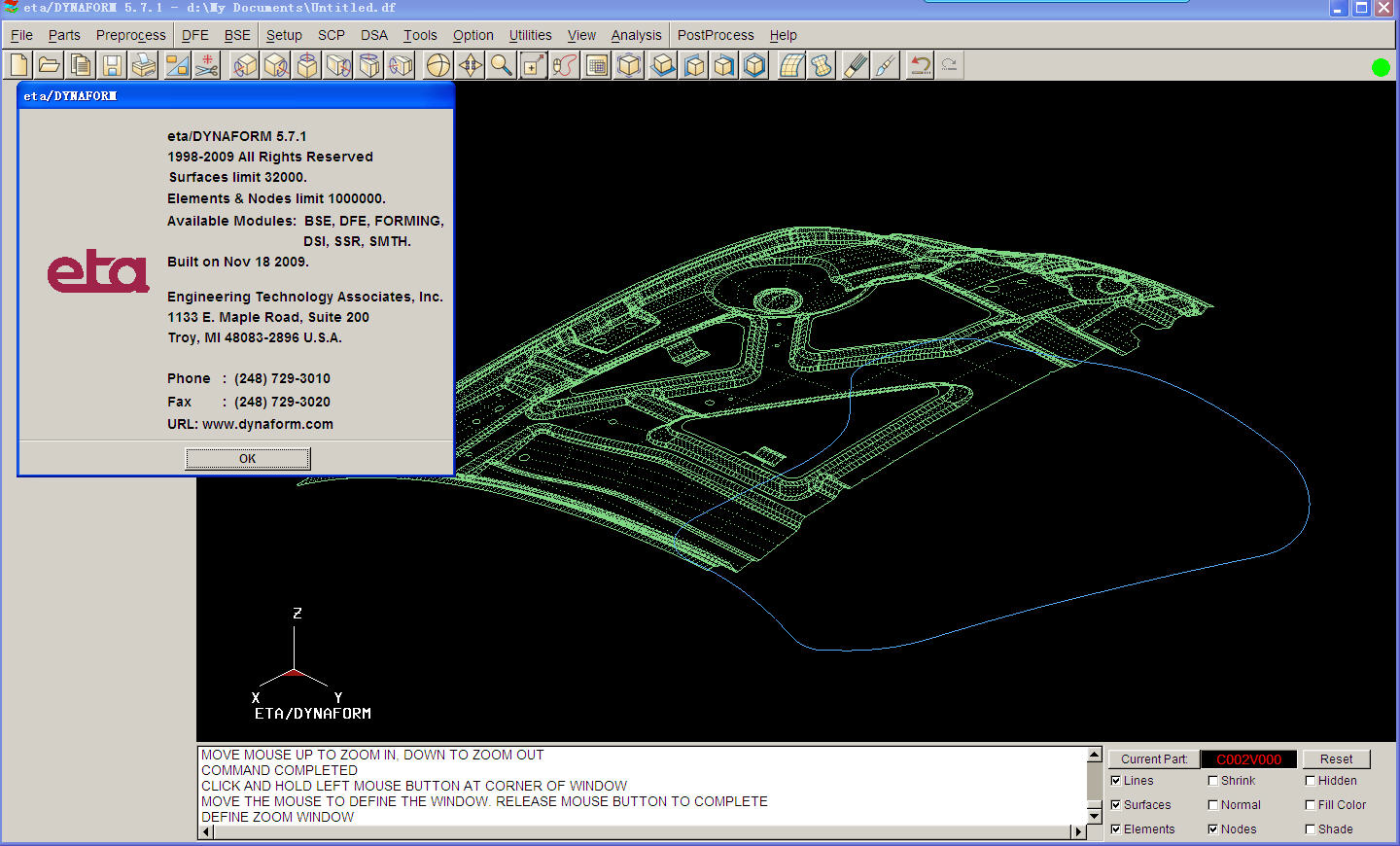Screen dimensions: 1400x846
Task: Uncheck the Surfaces checkbox
Action: pos(1115,804)
